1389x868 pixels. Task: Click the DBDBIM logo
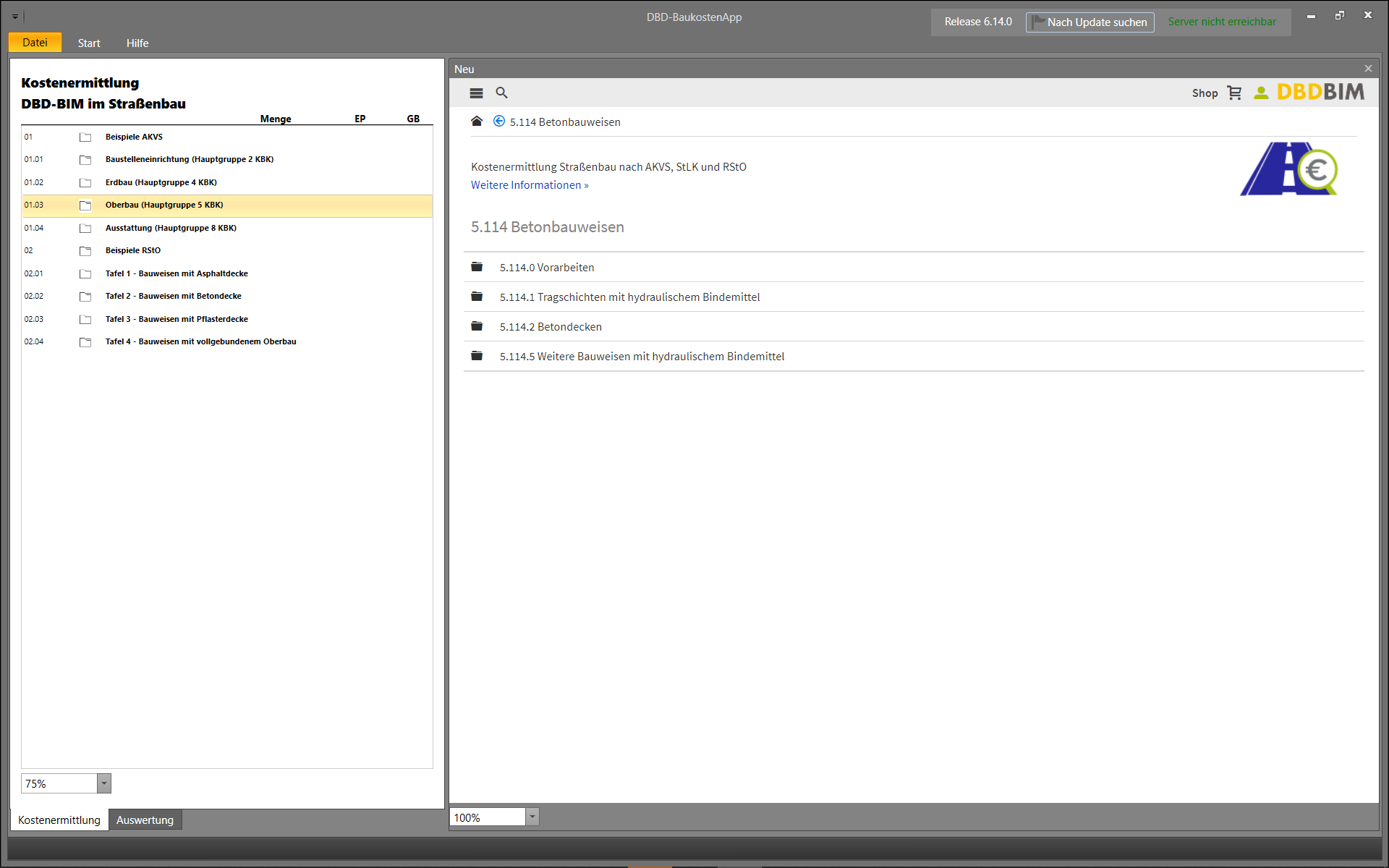pos(1320,92)
